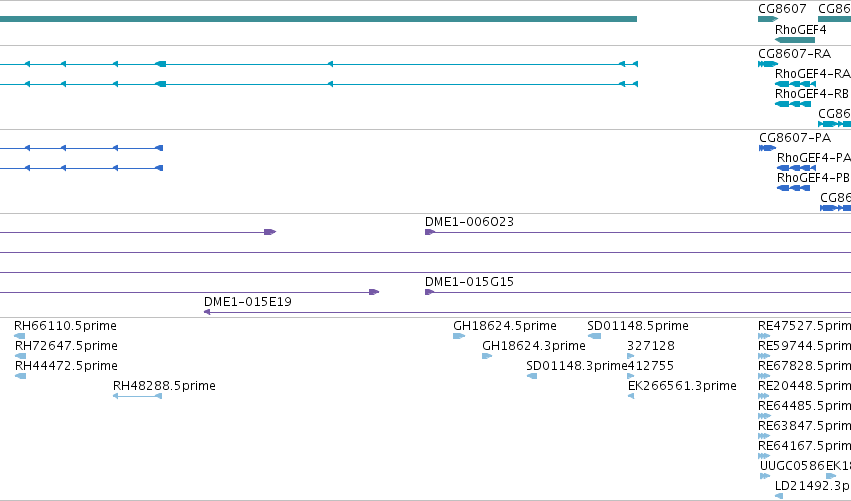This screenshot has width=851, height=501.
Task: Choose EST GH18624.3prime label
Action: tap(534, 346)
